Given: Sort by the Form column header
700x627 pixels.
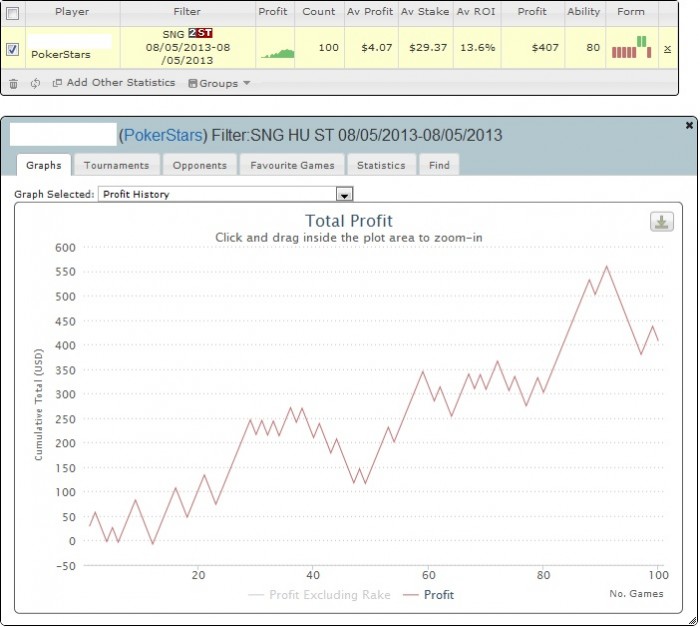Looking at the screenshot, I should 631,12.
